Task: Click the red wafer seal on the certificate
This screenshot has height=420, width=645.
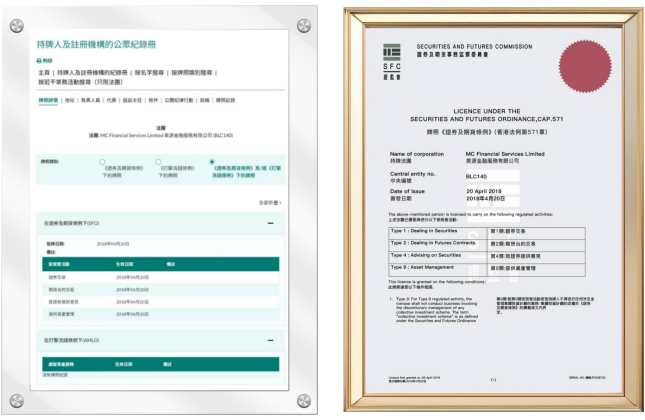Action: (x=585, y=66)
